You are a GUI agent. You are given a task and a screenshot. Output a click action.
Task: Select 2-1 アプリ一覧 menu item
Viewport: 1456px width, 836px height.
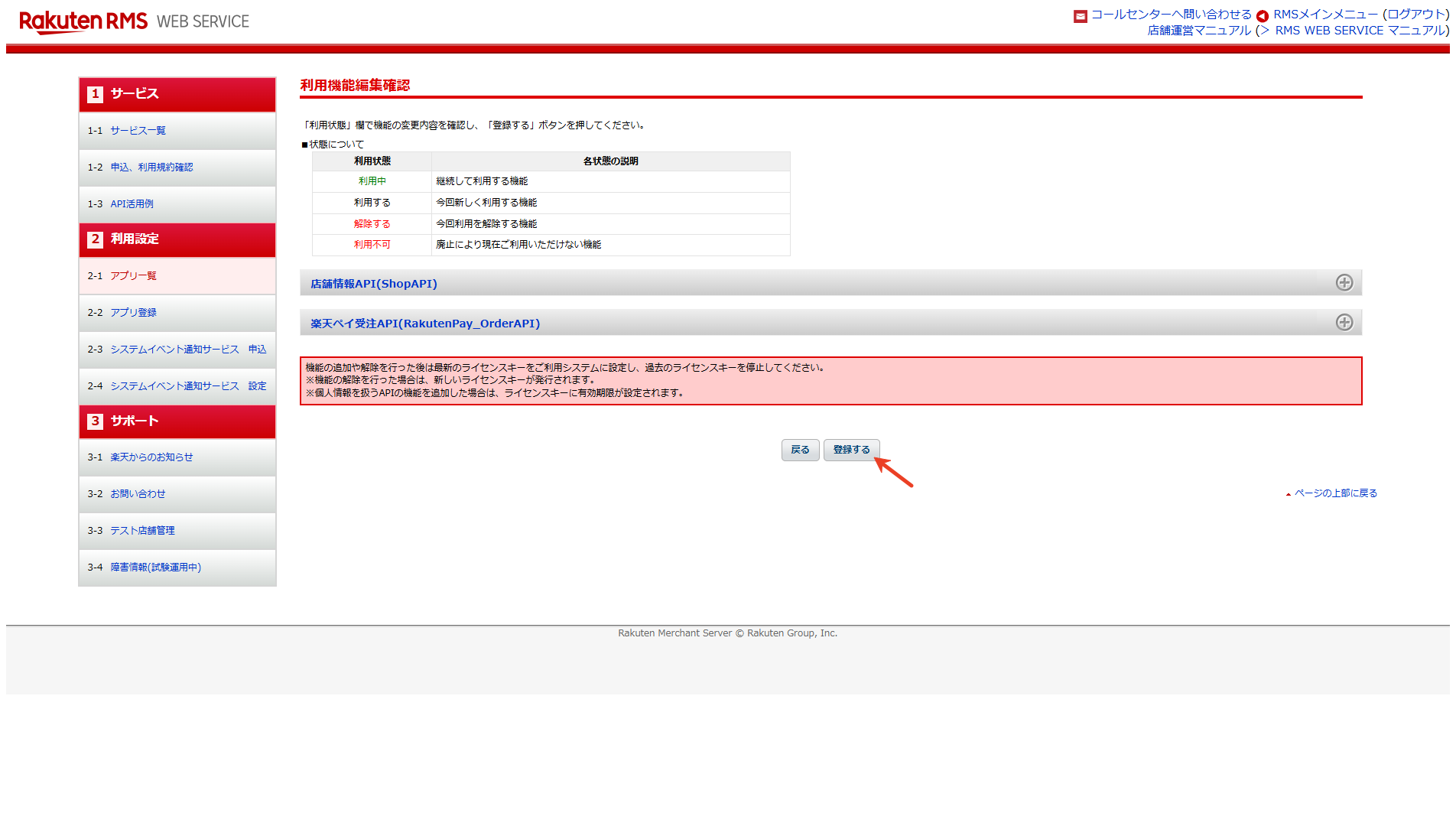pos(177,276)
